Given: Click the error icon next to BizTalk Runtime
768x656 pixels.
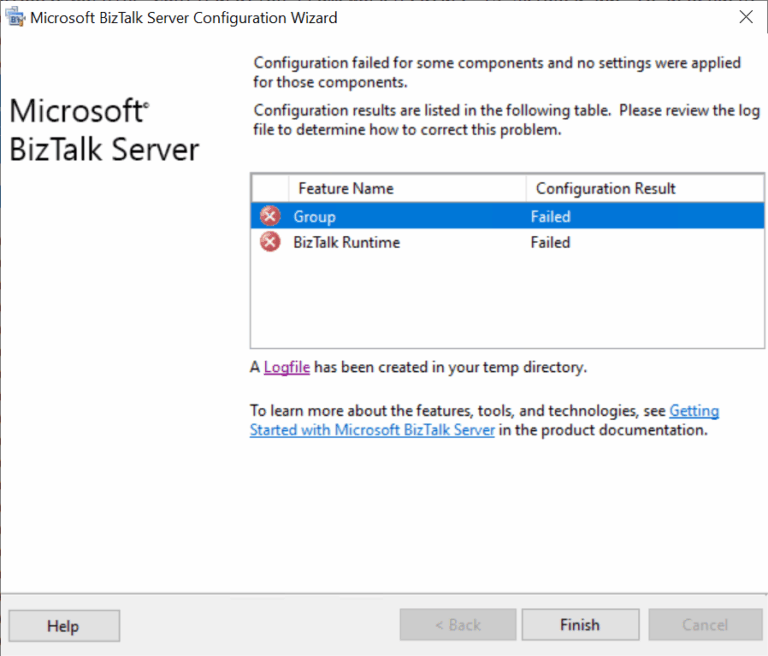Looking at the screenshot, I should click(x=270, y=242).
